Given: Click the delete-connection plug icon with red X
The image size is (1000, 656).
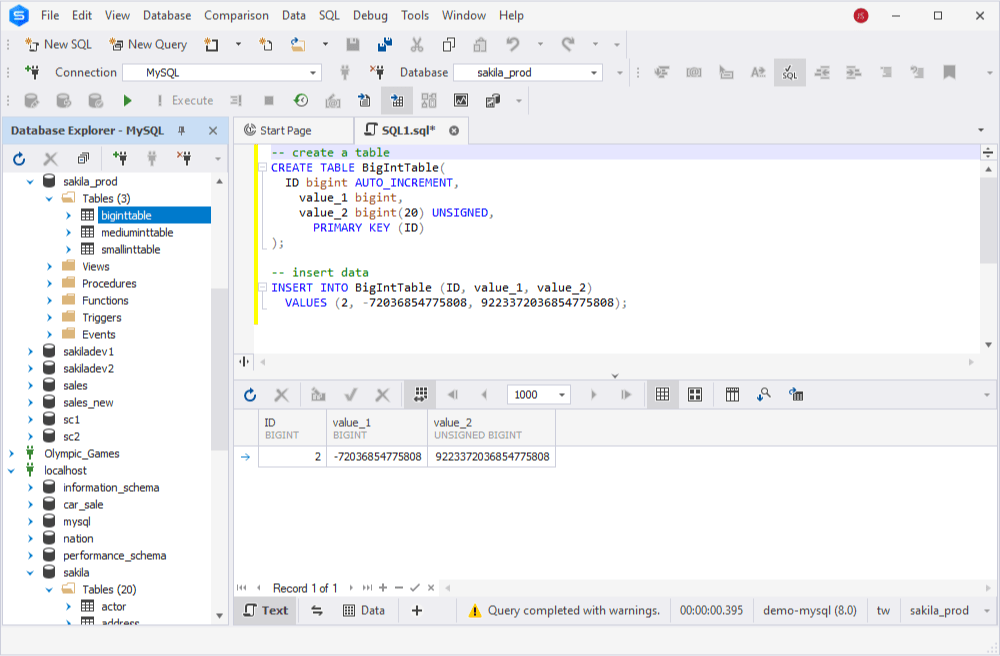Looking at the screenshot, I should pos(184,158).
